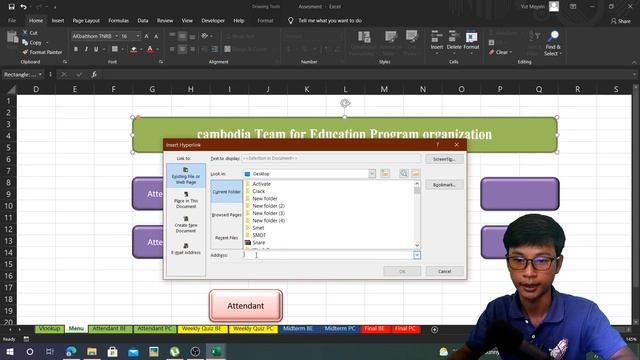This screenshot has width=640, height=360.
Task: Cancel the Insert Hyperlink dialog
Action: coord(444,271)
